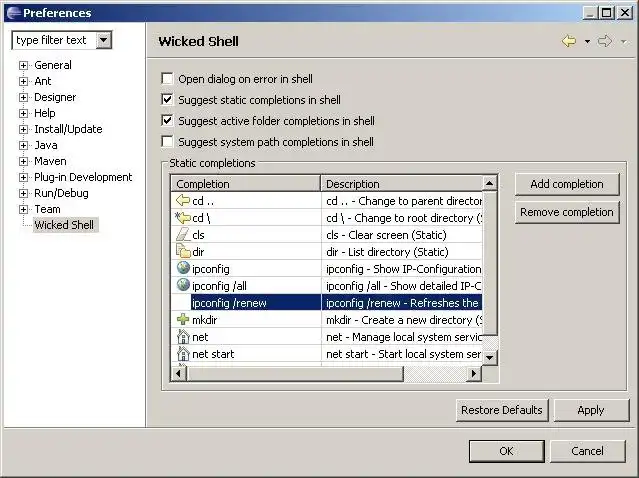Open the back history dropdown arrow
This screenshot has height=478, width=639.
tap(587, 42)
